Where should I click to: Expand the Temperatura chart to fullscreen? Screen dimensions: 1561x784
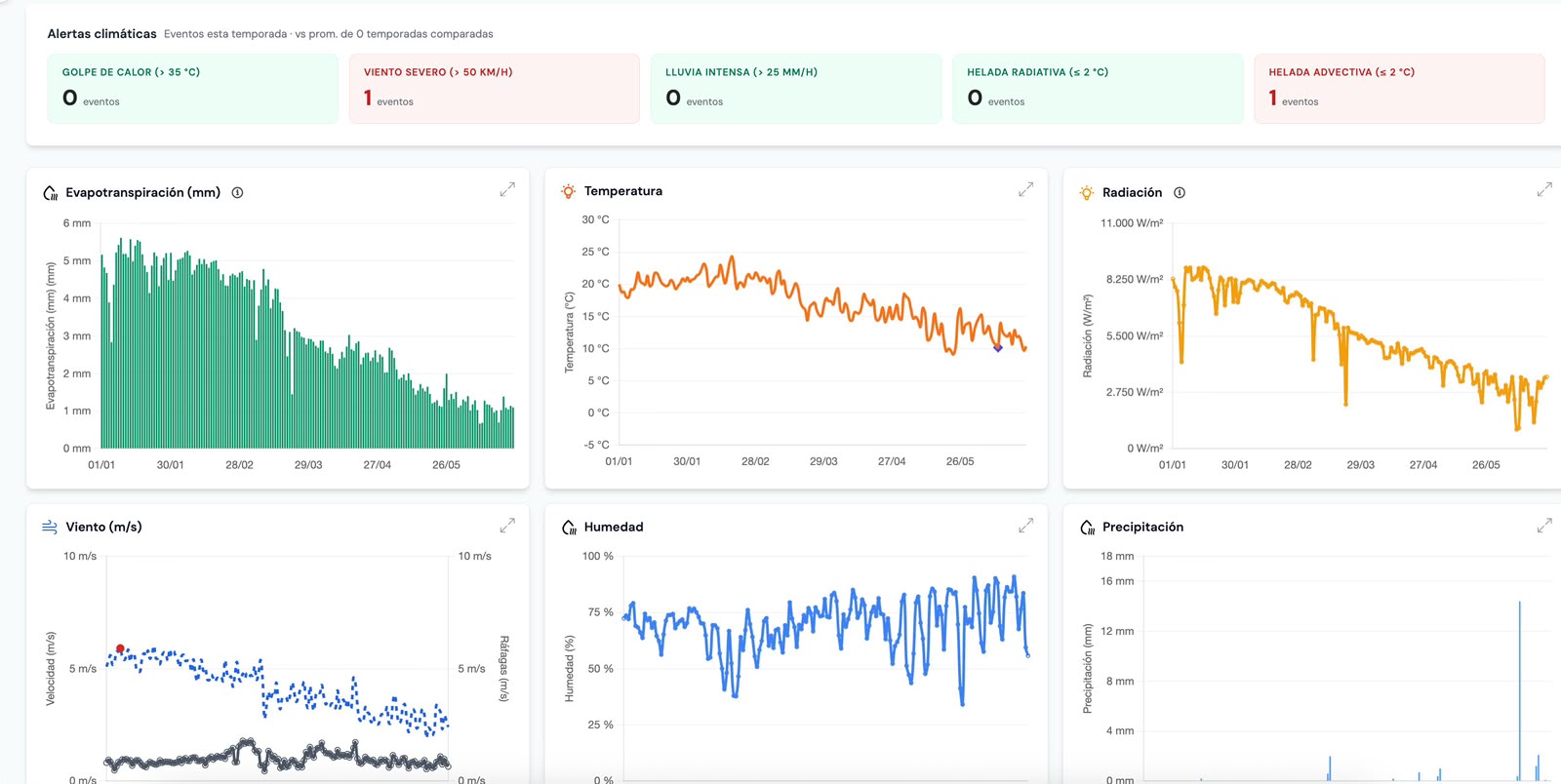point(1025,190)
